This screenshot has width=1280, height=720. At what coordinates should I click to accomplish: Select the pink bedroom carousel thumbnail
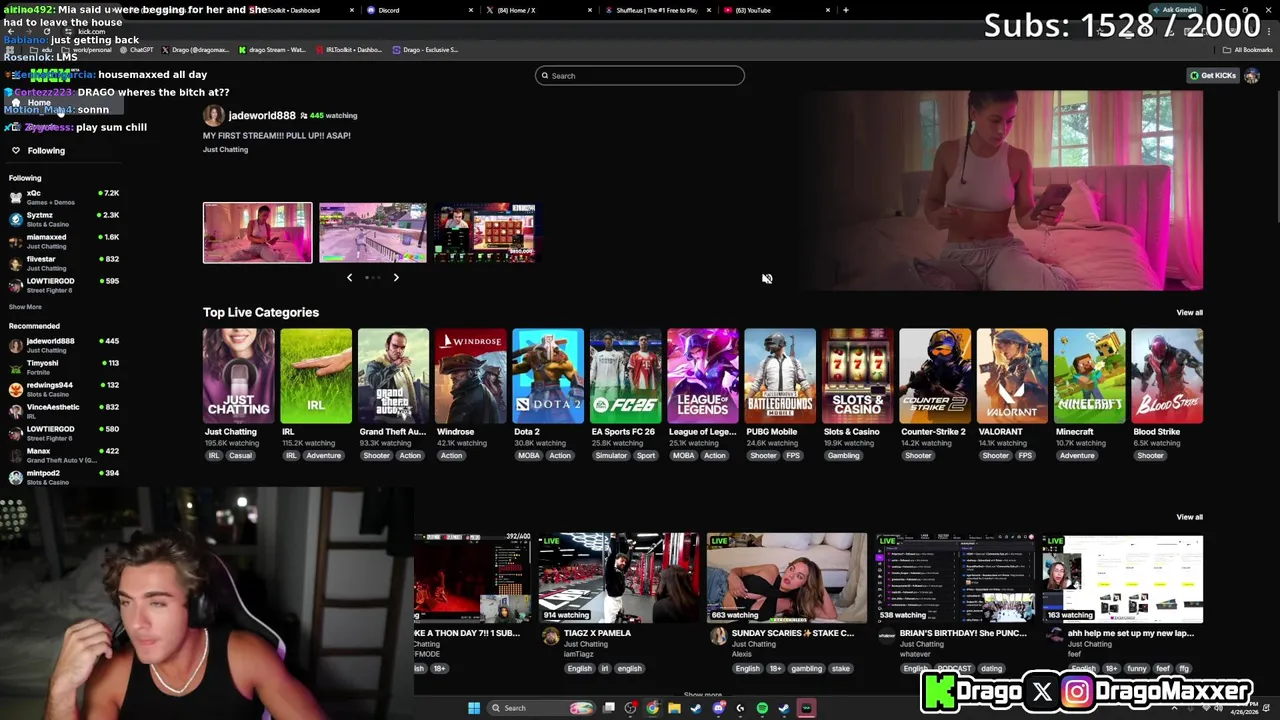[257, 233]
